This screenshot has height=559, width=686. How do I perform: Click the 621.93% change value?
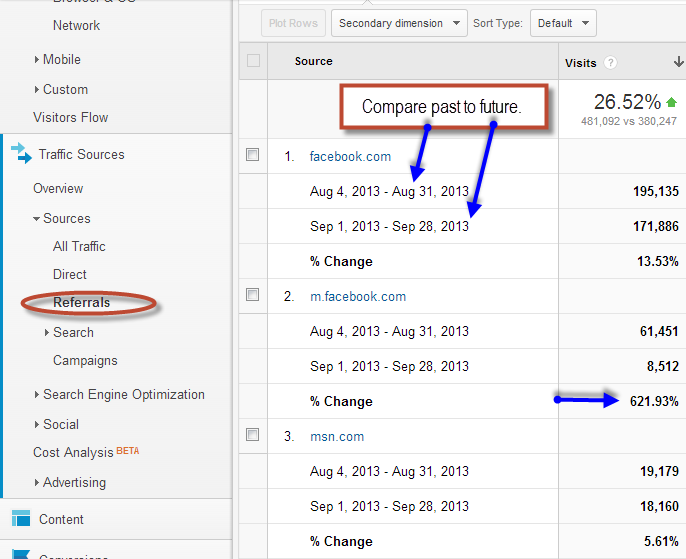tap(654, 401)
